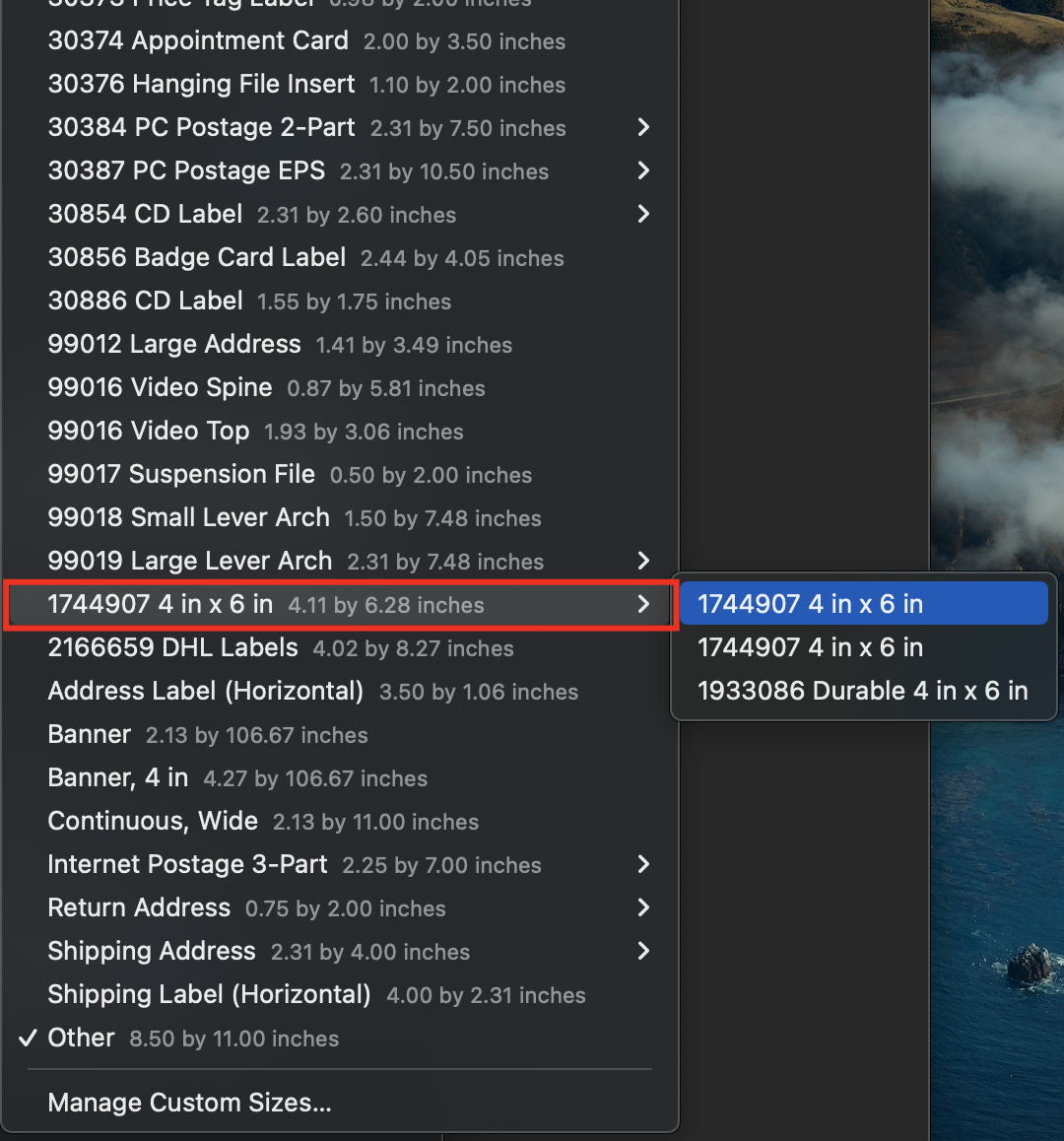Select the highlighted 1744907 4 in x 6 in entry
This screenshot has height=1141, width=1064.
(863, 603)
